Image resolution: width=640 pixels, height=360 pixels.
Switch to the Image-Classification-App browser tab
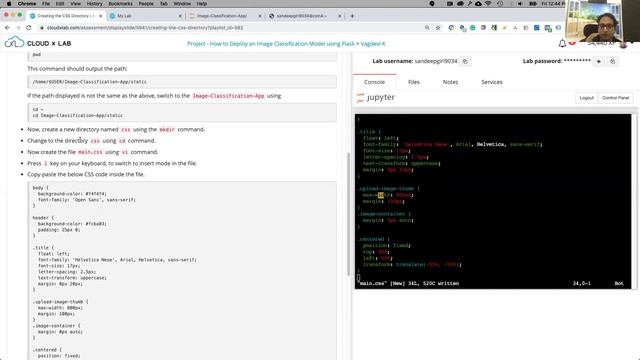tap(224, 16)
